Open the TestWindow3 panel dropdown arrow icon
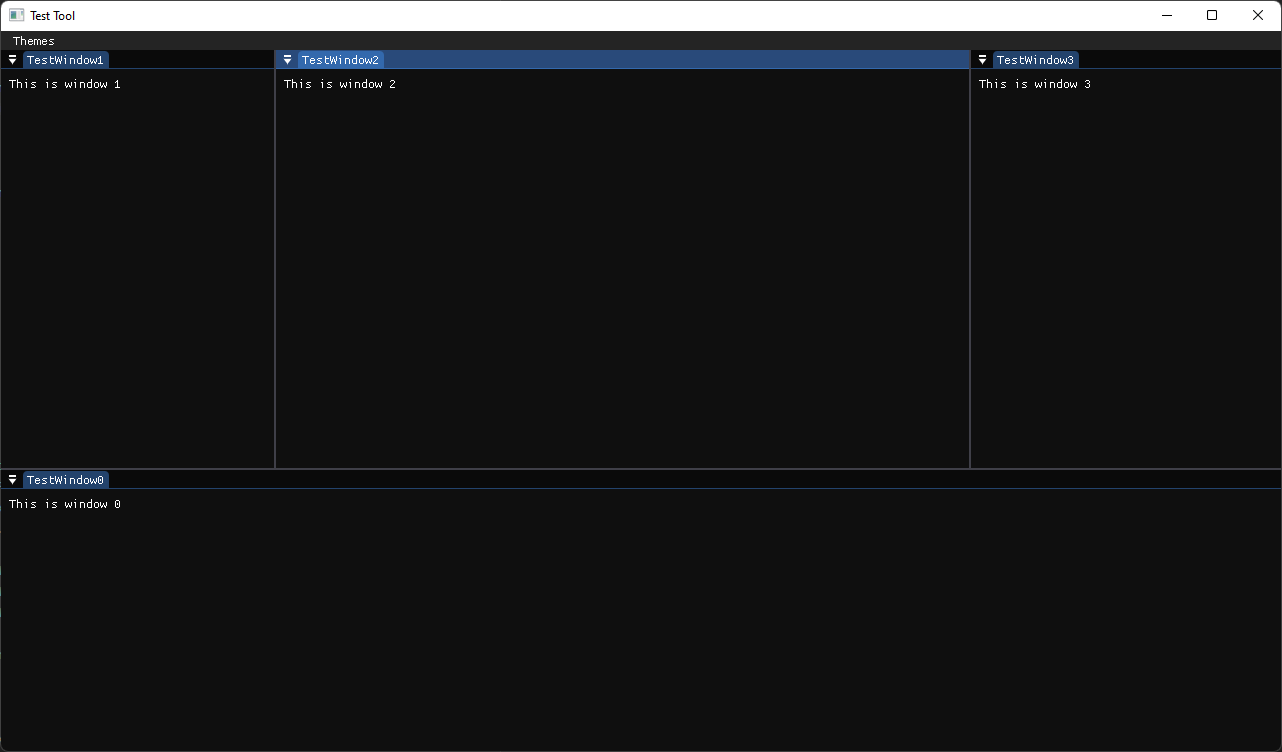 (x=982, y=59)
